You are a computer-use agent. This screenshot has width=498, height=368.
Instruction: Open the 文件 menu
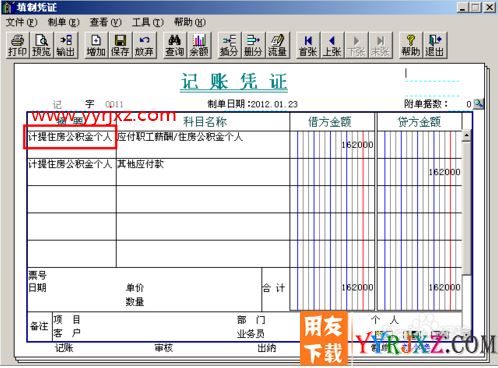point(21,22)
